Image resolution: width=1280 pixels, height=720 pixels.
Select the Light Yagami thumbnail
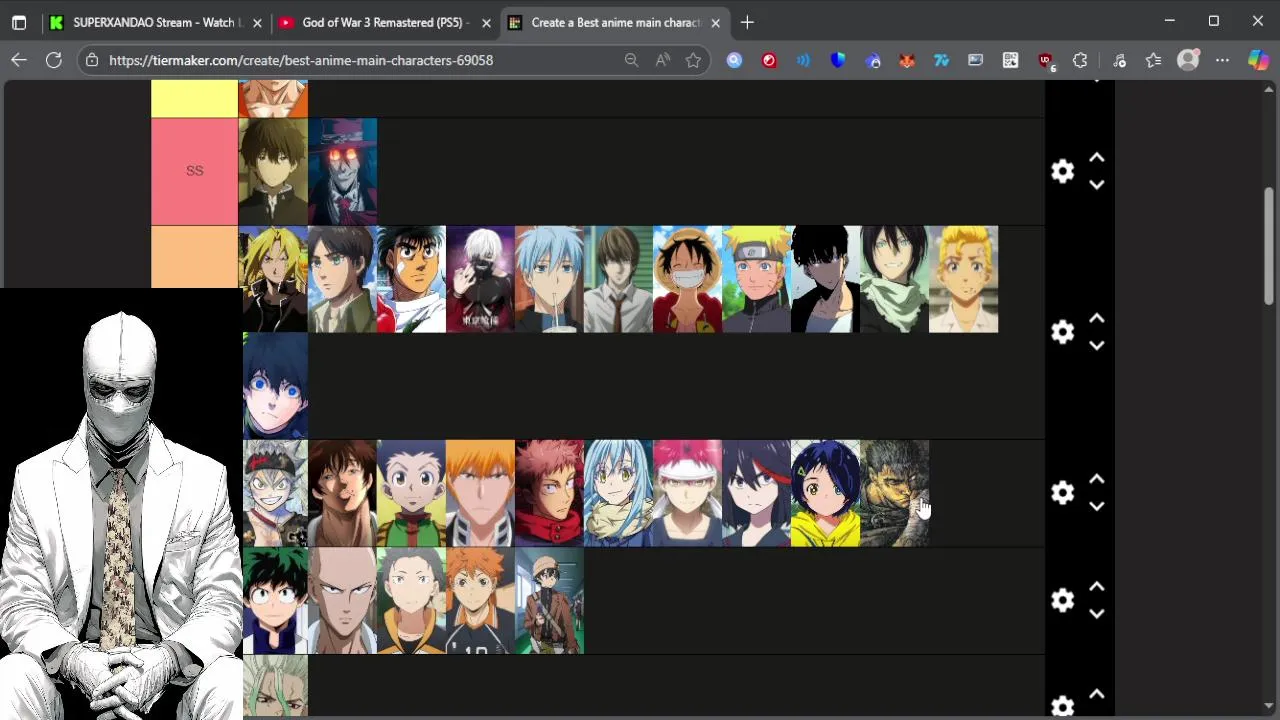coord(618,279)
